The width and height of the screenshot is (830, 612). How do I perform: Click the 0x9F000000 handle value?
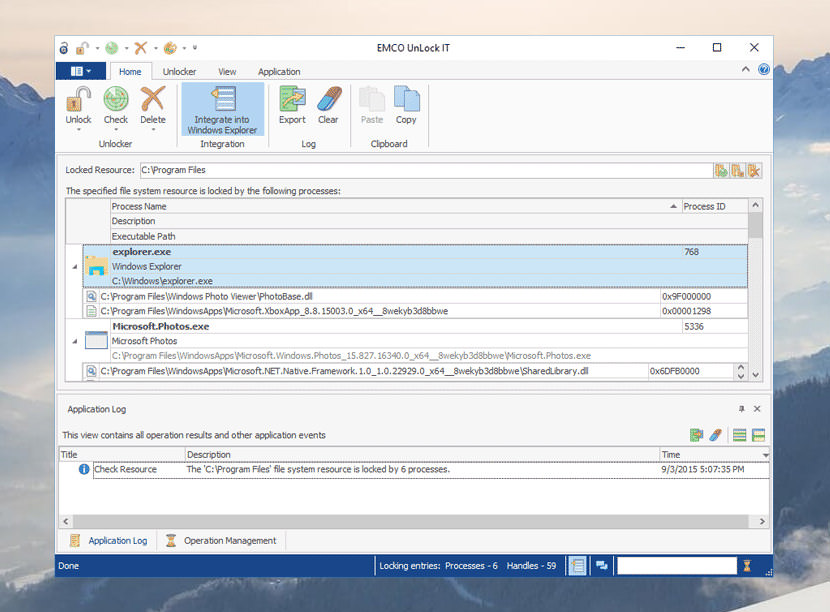686,296
